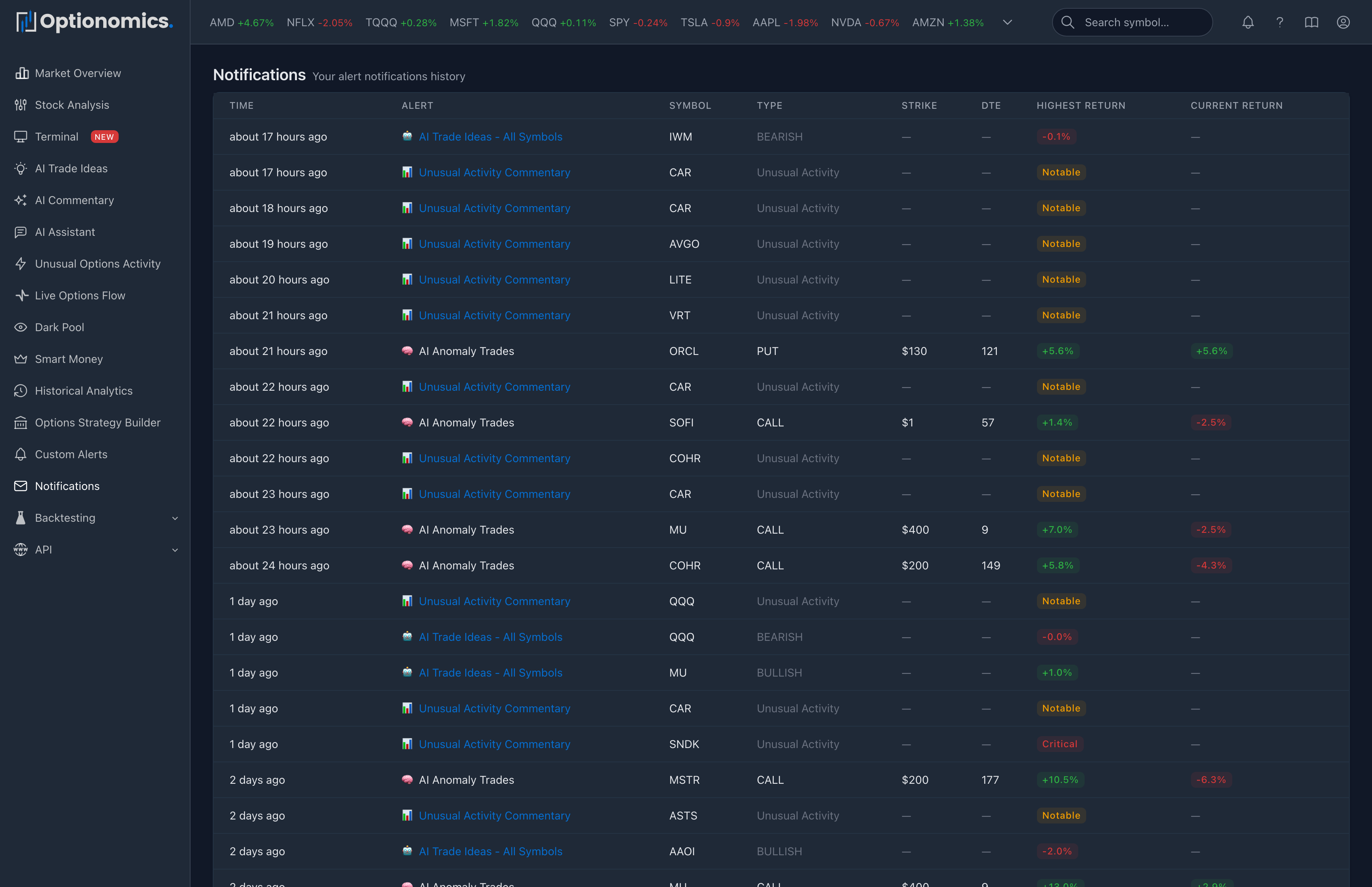Click the BULLISH type in MU row
Viewport: 1372px width, 887px height.
coord(779,673)
